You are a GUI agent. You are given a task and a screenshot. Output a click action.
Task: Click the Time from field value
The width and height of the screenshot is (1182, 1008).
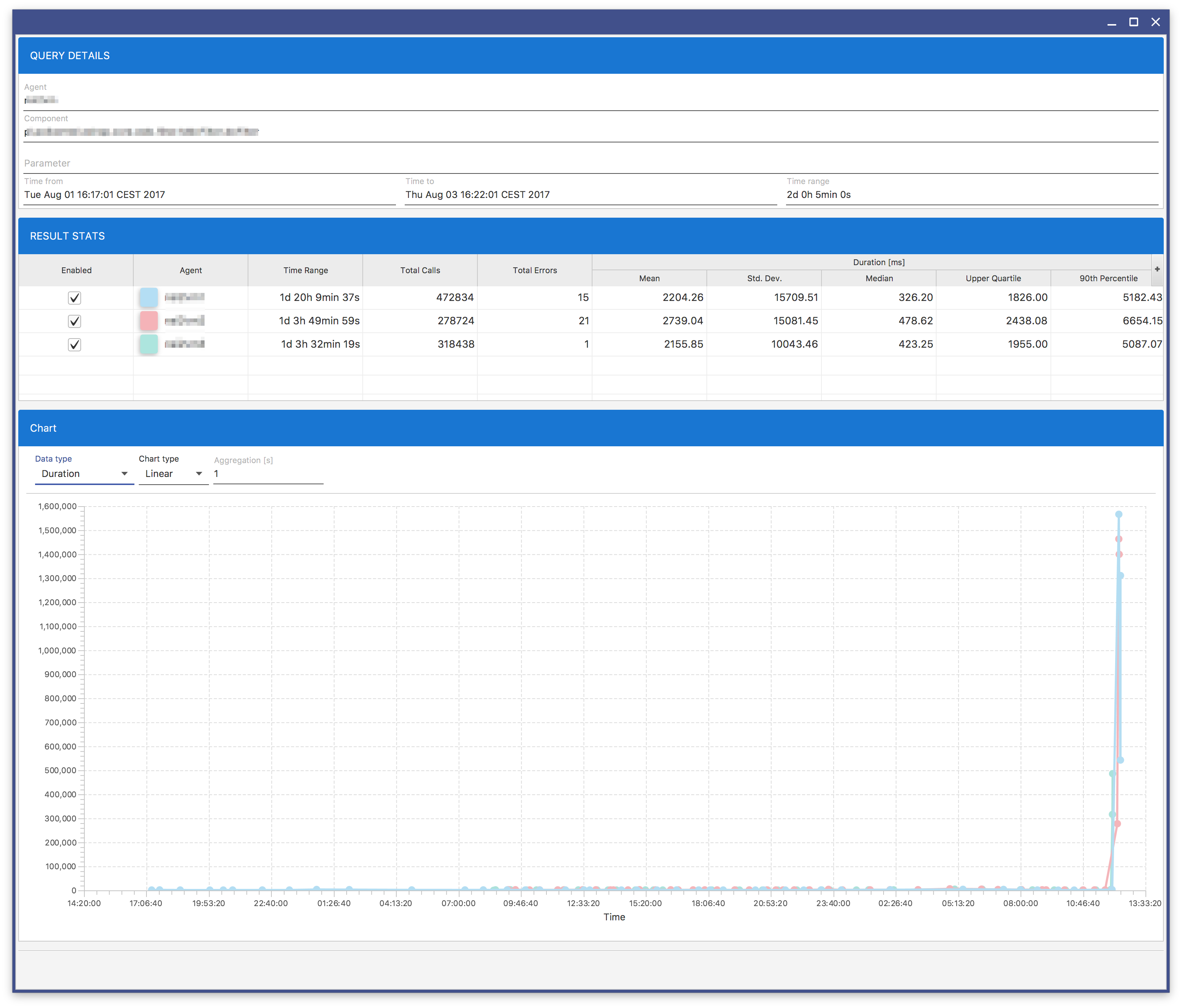coord(95,195)
